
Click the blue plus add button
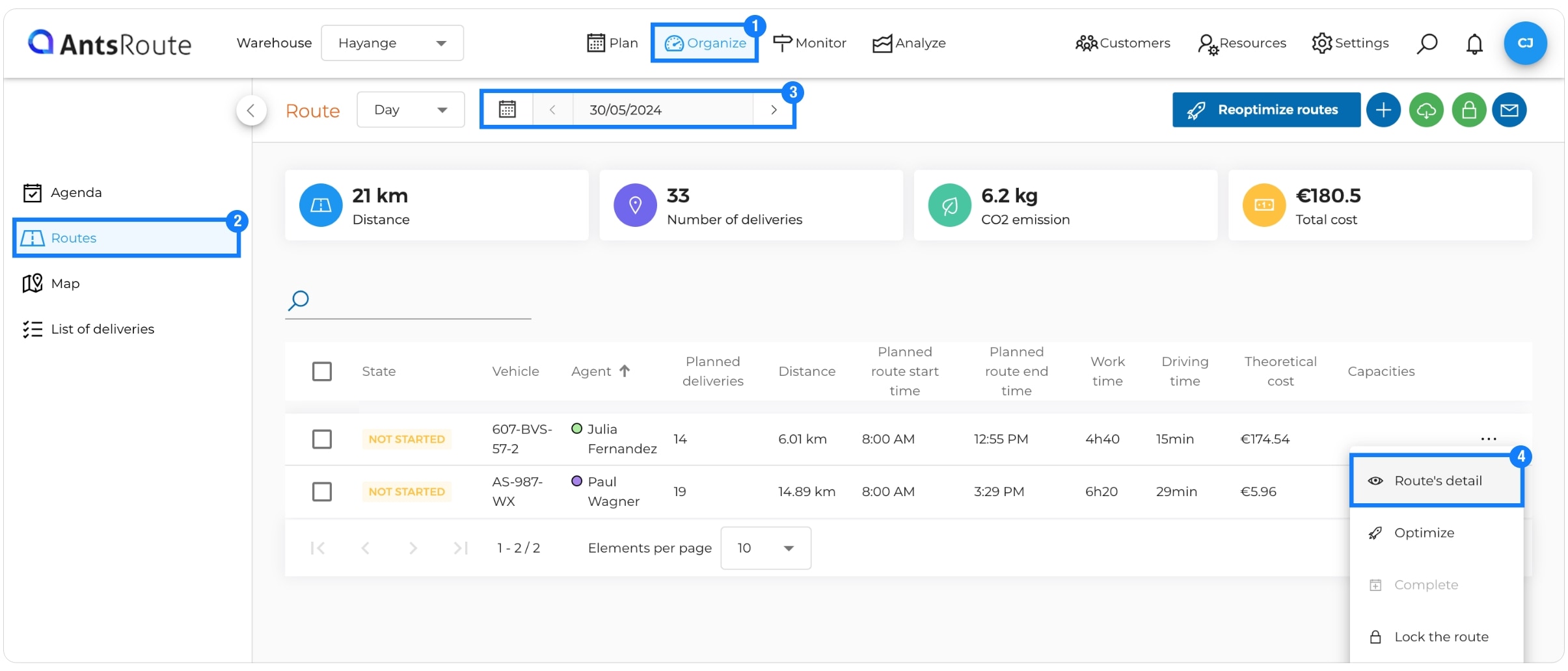[1383, 110]
